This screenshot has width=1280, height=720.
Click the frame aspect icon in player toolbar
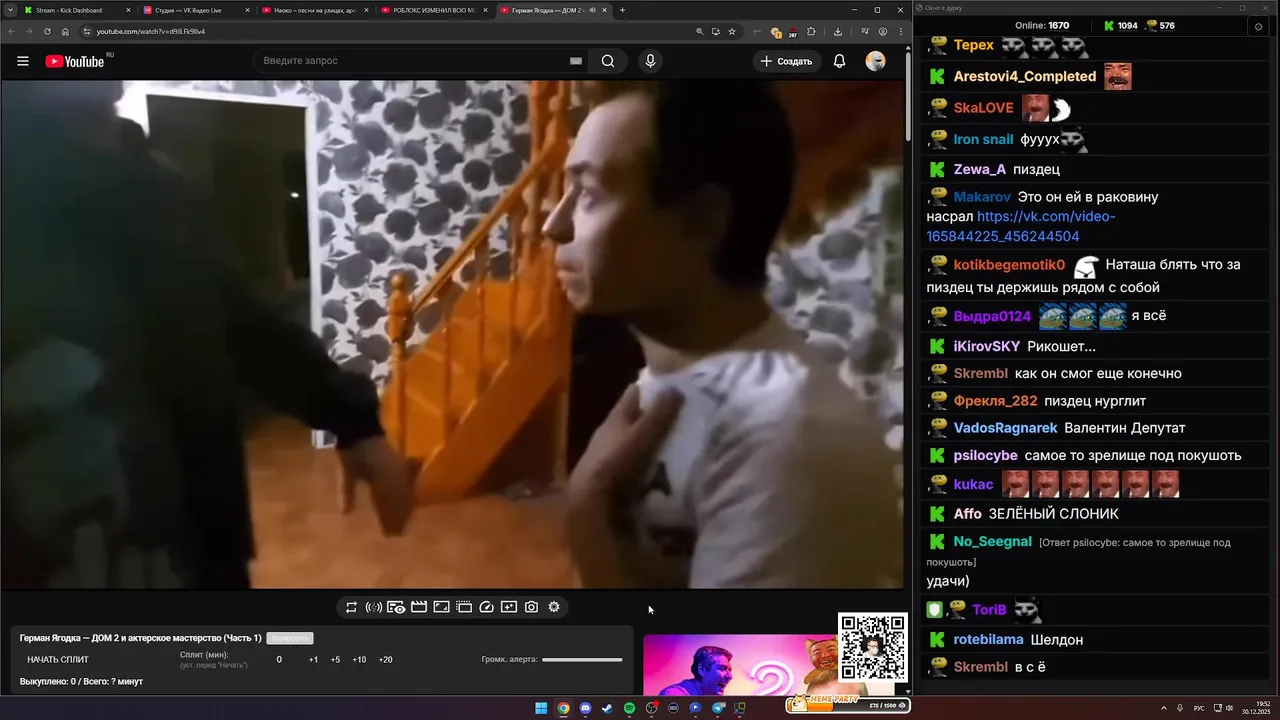click(441, 607)
